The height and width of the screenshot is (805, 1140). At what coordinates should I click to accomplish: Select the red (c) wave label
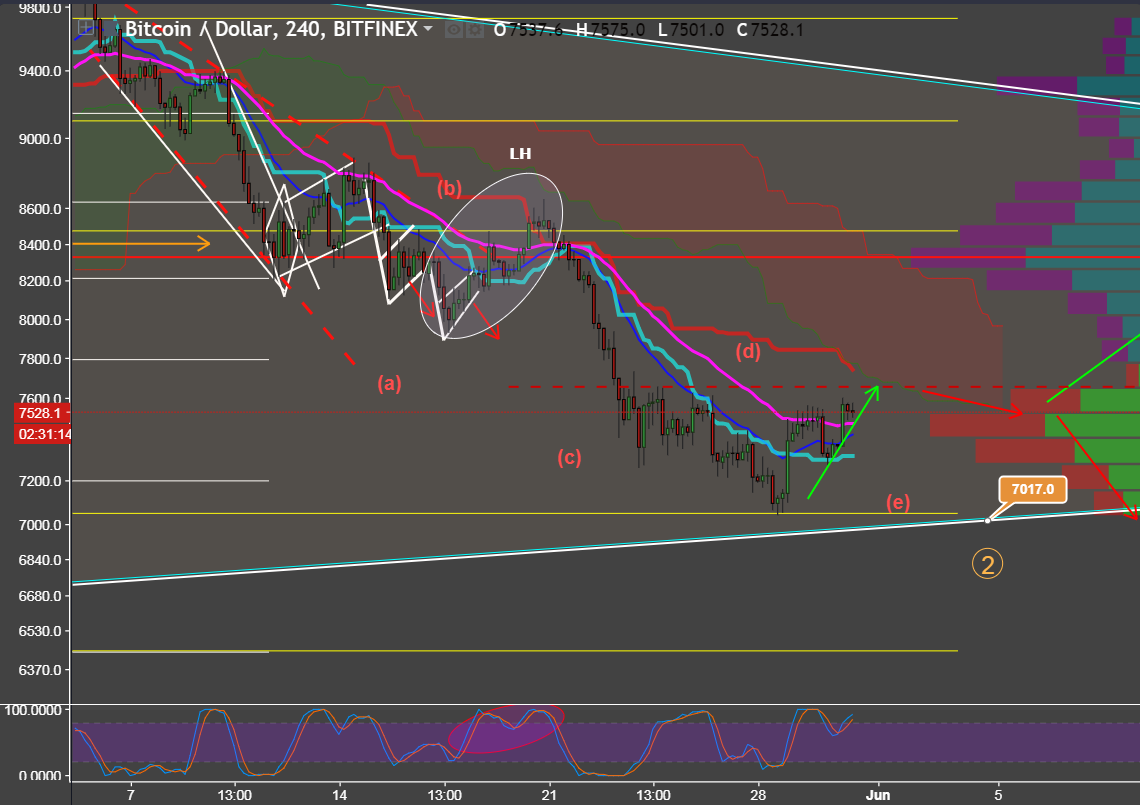pos(569,457)
